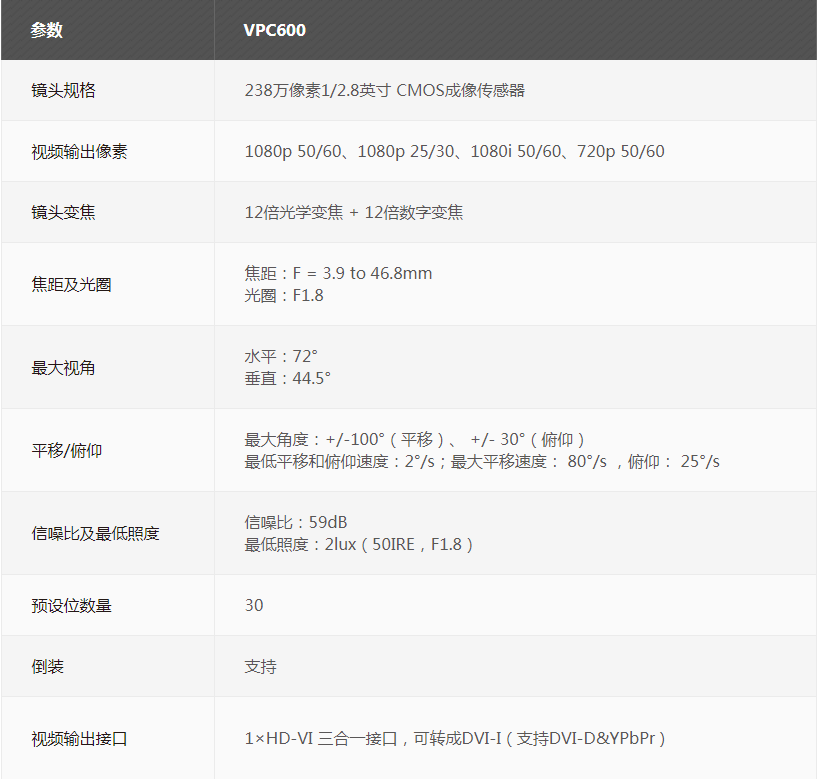Click the 1080p 50/60 resolution list text
Image resolution: width=817 pixels, height=779 pixels.
(x=454, y=152)
